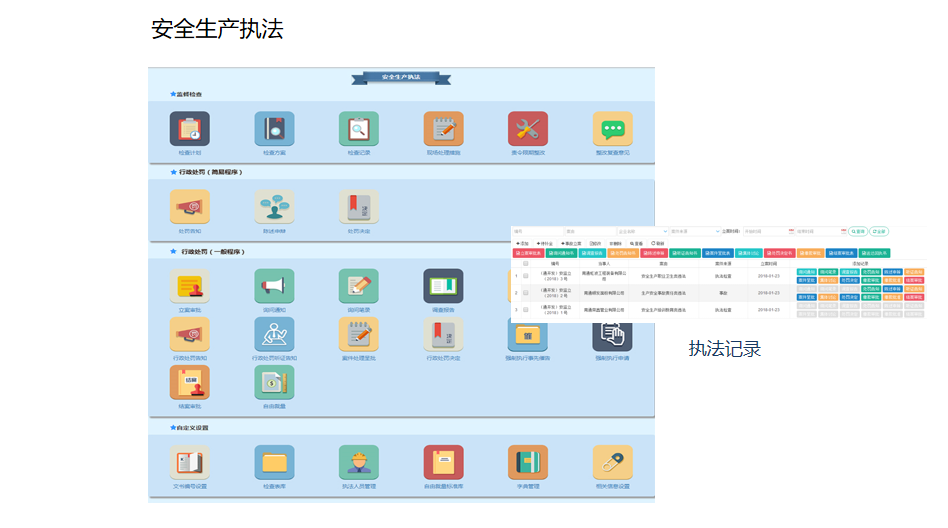The width and height of the screenshot is (948, 528).
Task: Click the 添加 toolbar item
Action: pos(523,243)
